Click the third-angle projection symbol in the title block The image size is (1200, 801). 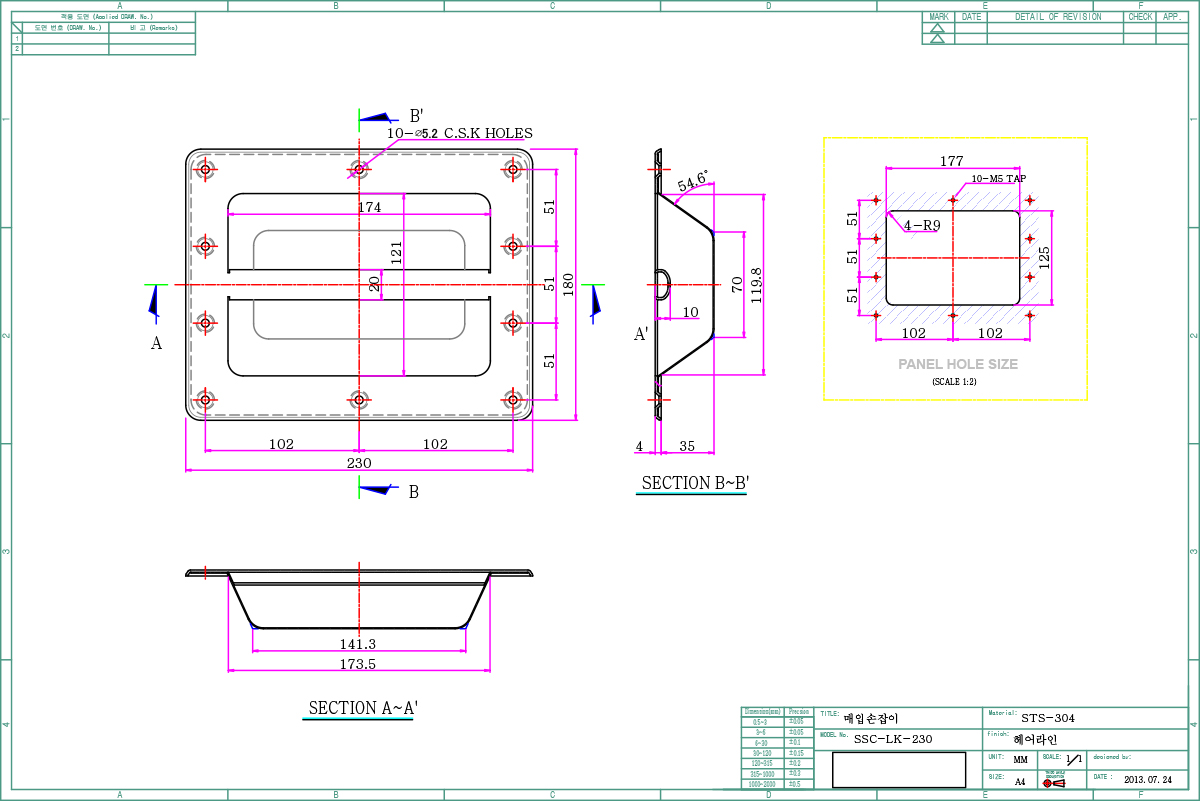pyautogui.click(x=1054, y=782)
